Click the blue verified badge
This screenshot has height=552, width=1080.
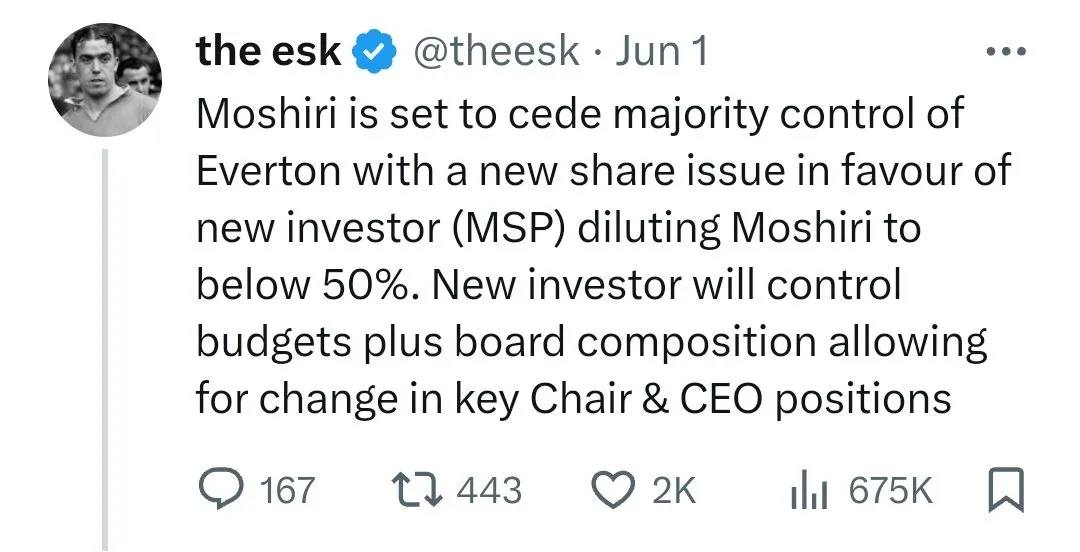coord(372,53)
